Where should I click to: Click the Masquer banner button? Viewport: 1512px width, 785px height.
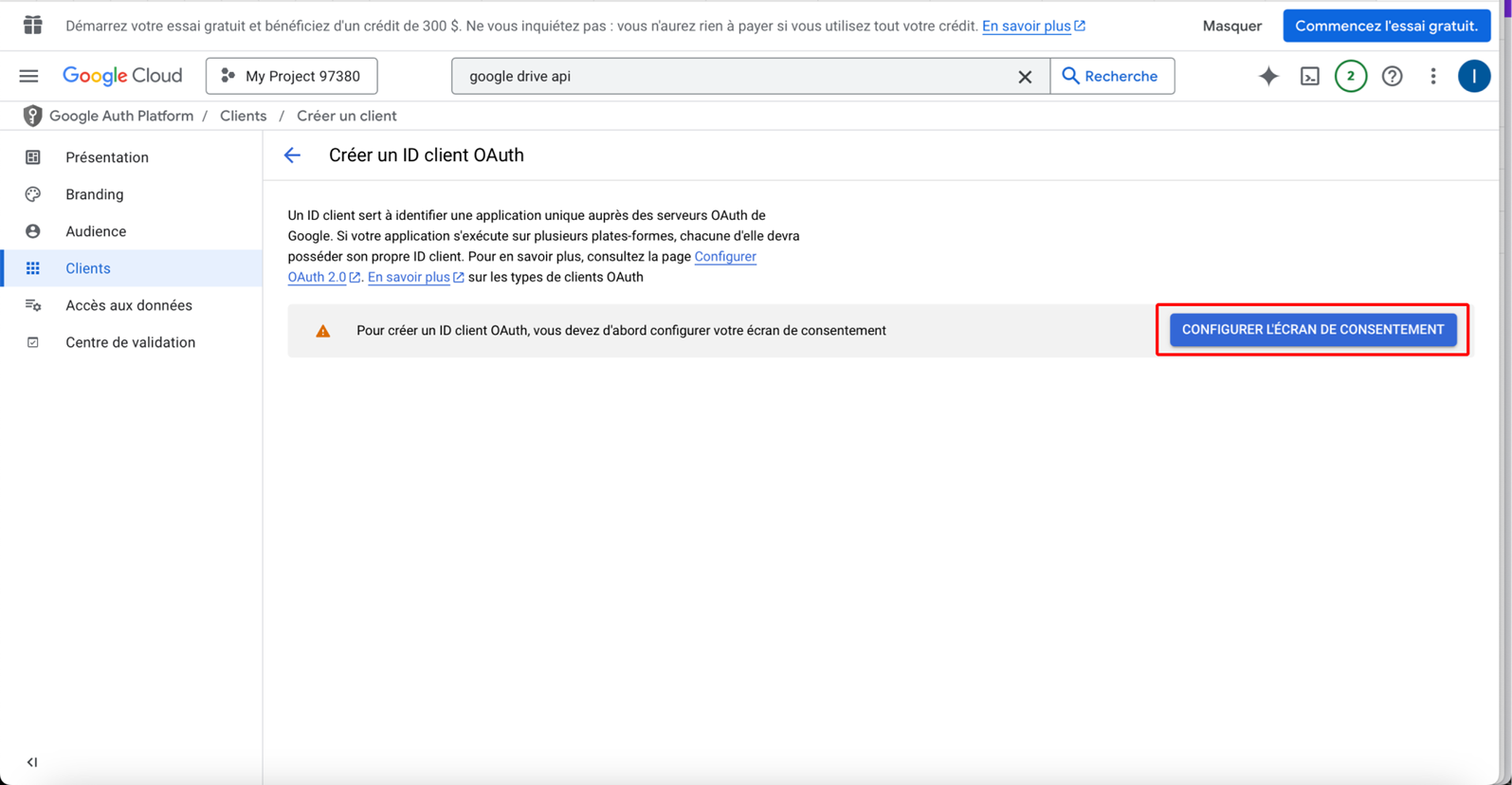coord(1231,26)
